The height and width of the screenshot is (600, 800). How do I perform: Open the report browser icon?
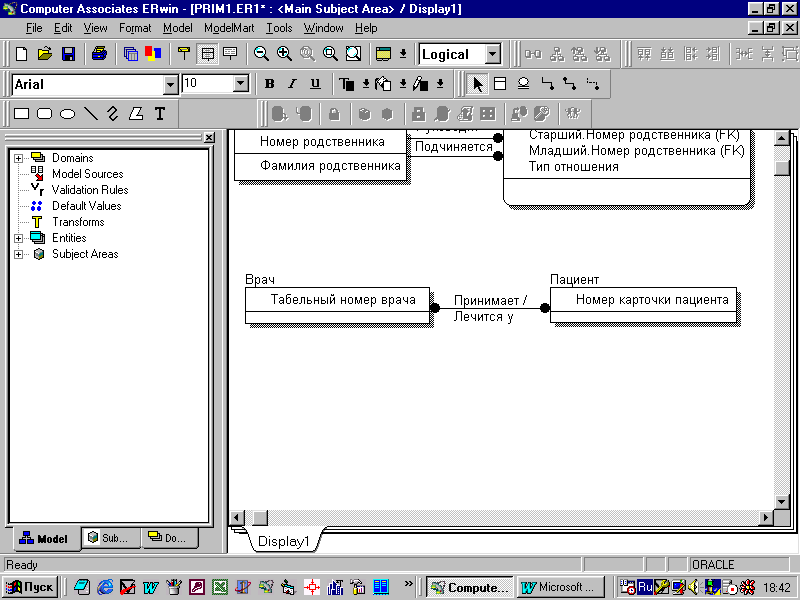tap(131, 54)
